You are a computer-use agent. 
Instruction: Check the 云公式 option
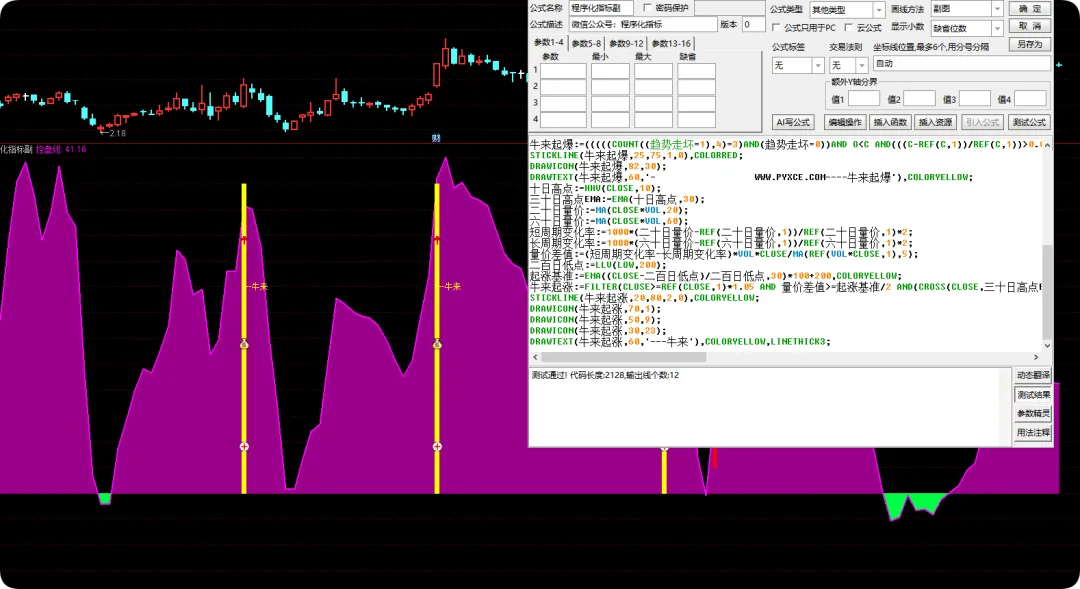click(x=849, y=28)
